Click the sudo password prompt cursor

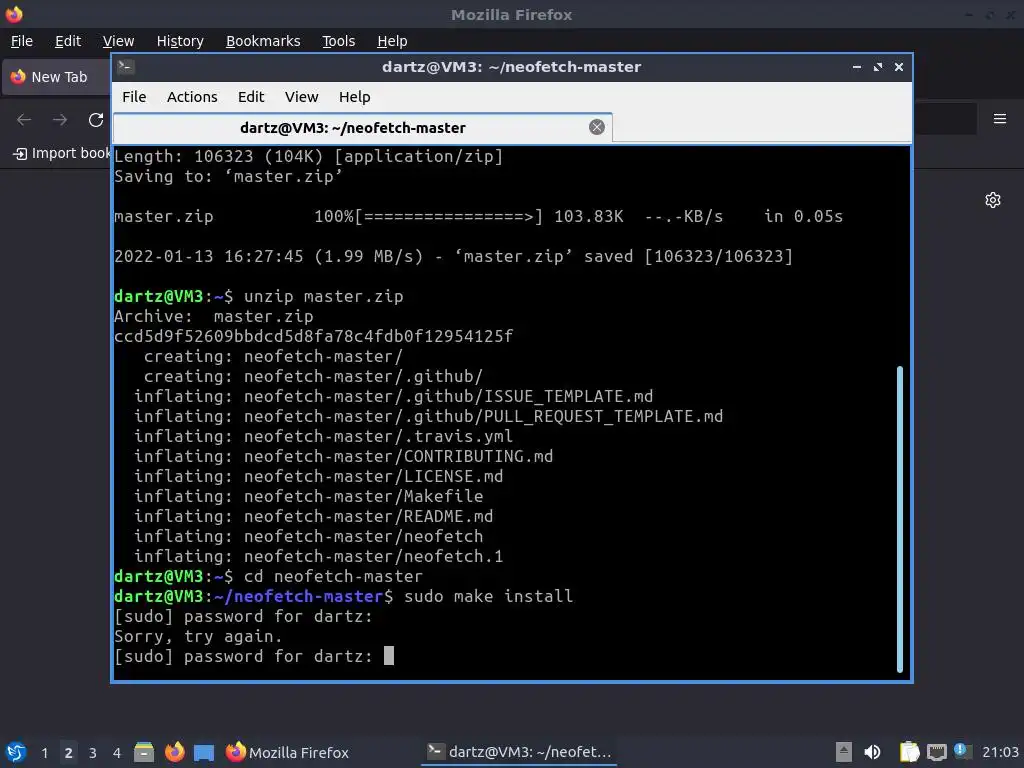click(x=389, y=656)
